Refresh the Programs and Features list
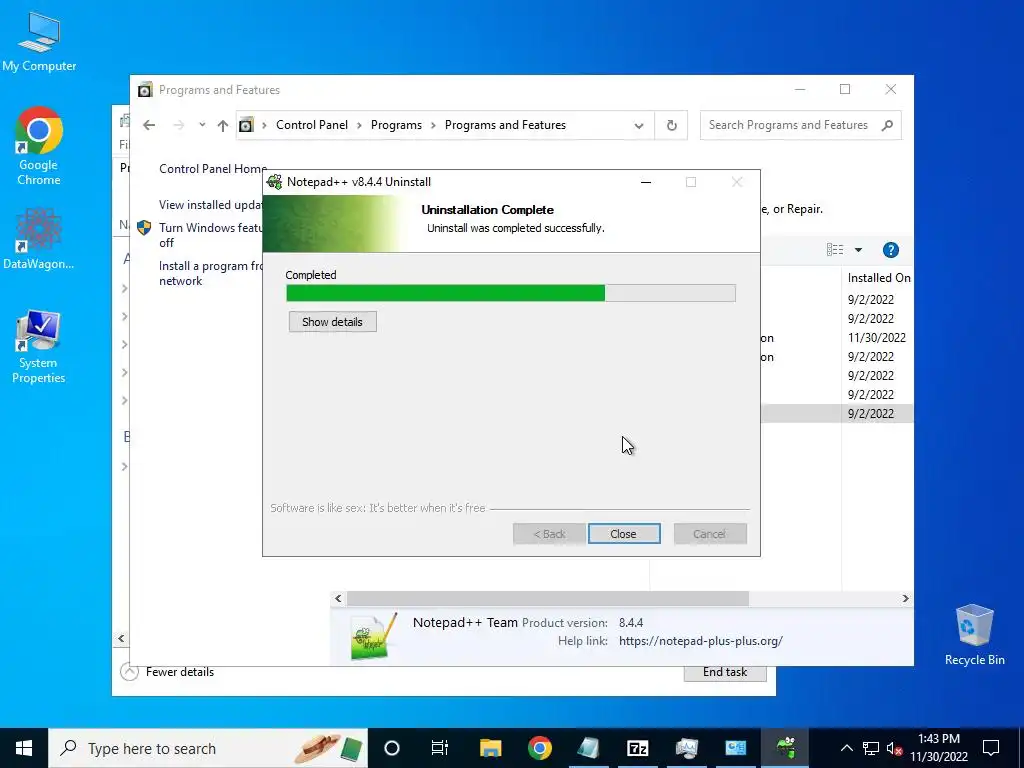Image resolution: width=1024 pixels, height=768 pixels. (671, 125)
